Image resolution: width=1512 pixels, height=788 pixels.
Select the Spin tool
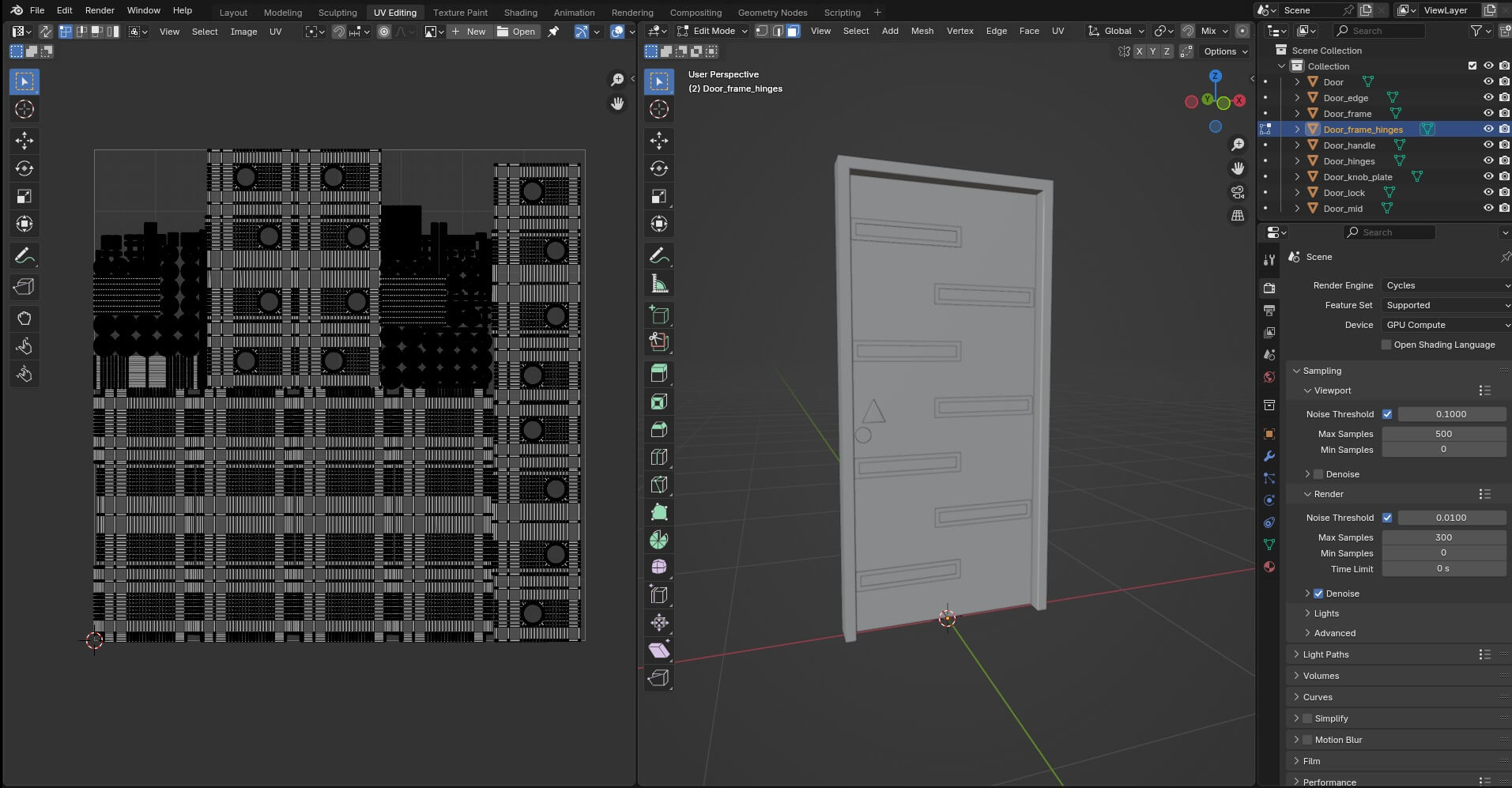659,540
